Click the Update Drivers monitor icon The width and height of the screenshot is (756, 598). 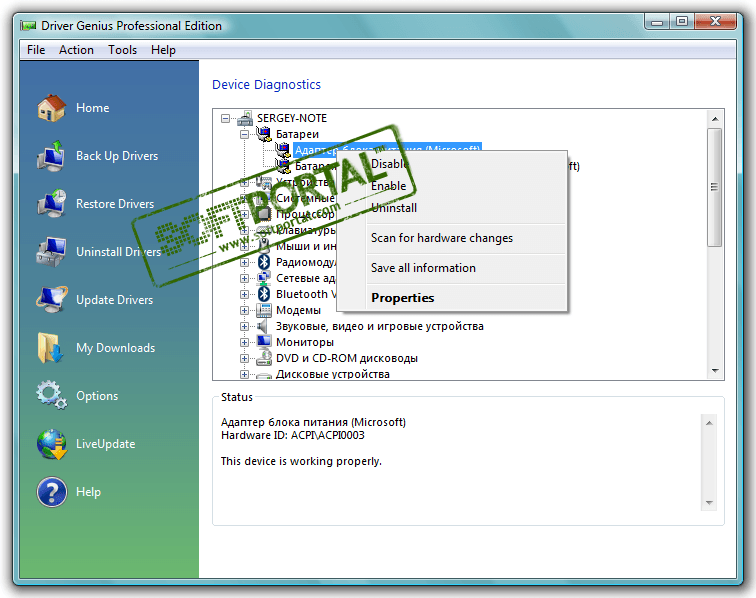[51, 299]
